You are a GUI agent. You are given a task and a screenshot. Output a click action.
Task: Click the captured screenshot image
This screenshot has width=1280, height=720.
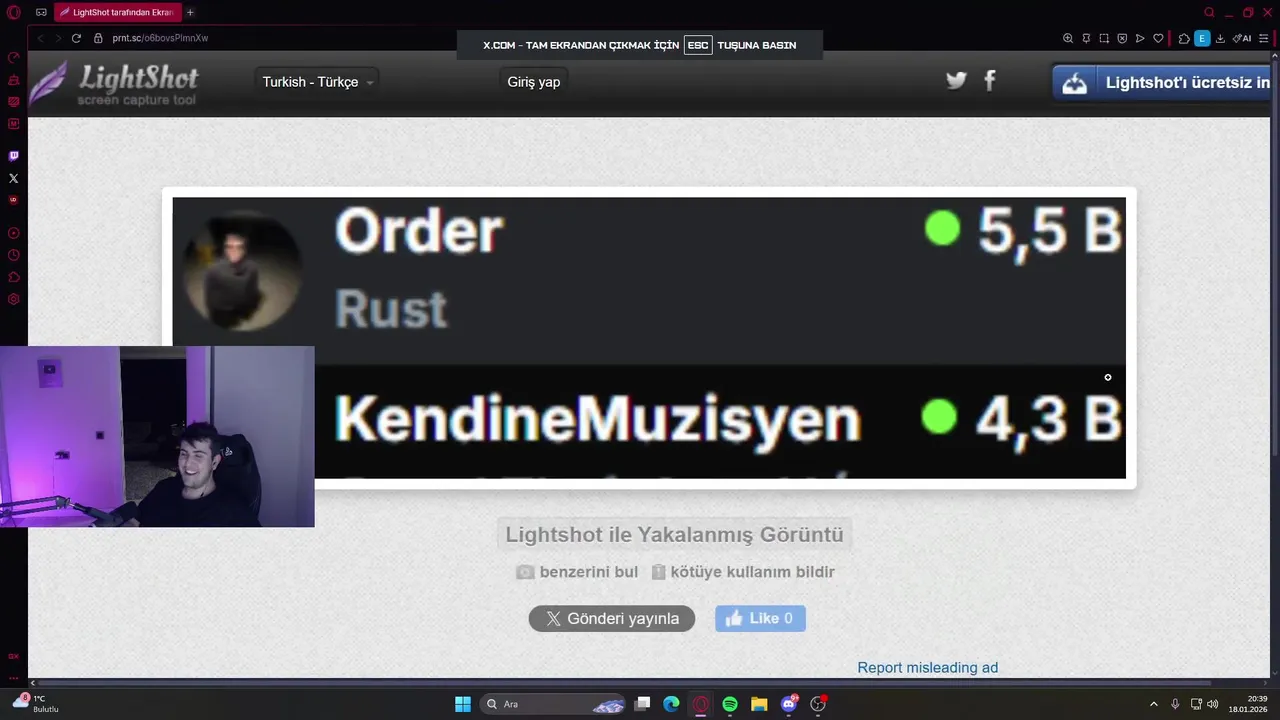649,338
